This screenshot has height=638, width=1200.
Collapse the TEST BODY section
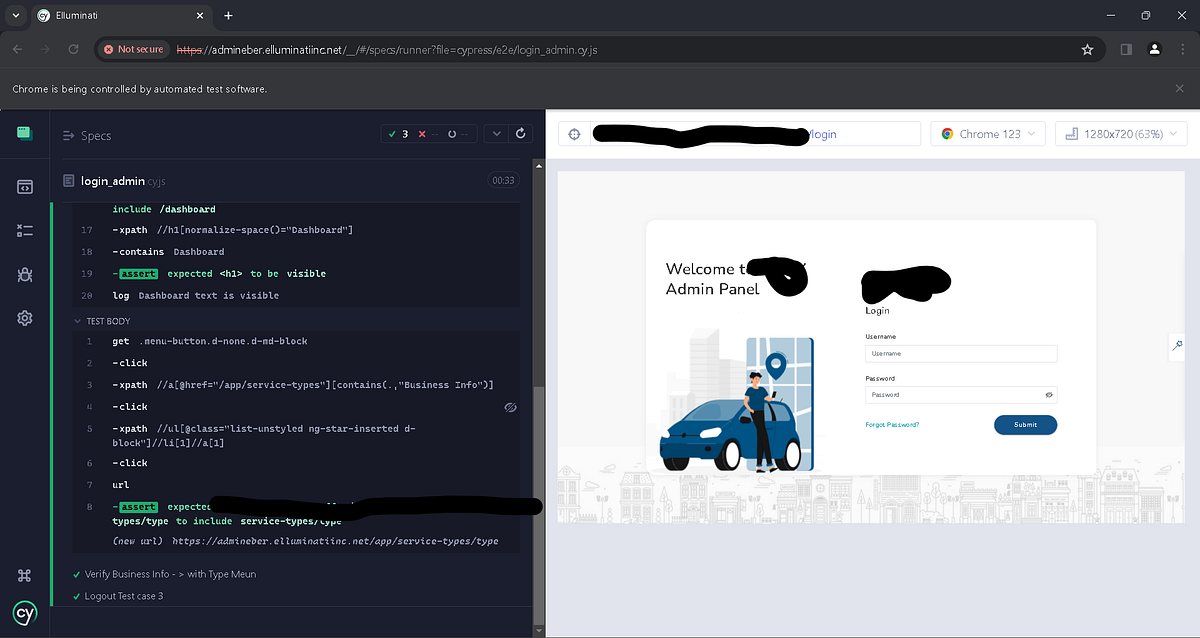[77, 320]
